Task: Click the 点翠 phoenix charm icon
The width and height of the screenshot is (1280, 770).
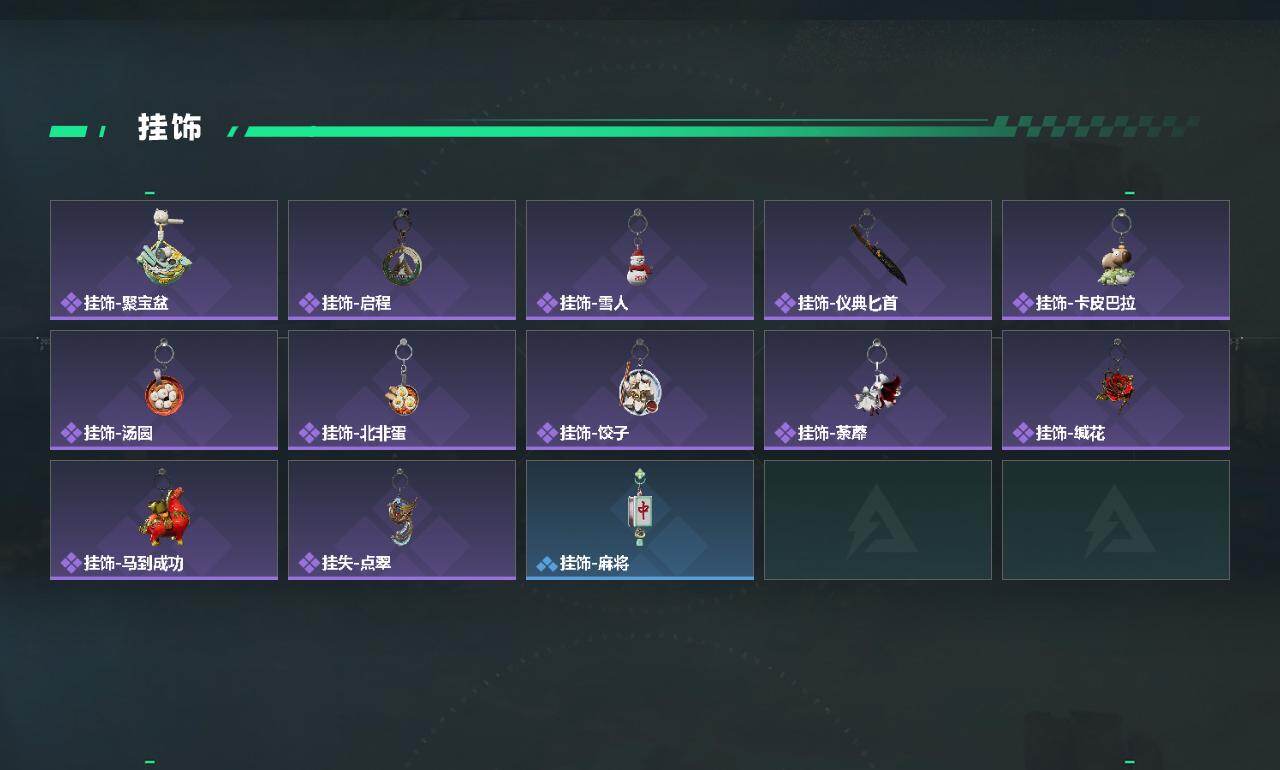Action: click(401, 508)
